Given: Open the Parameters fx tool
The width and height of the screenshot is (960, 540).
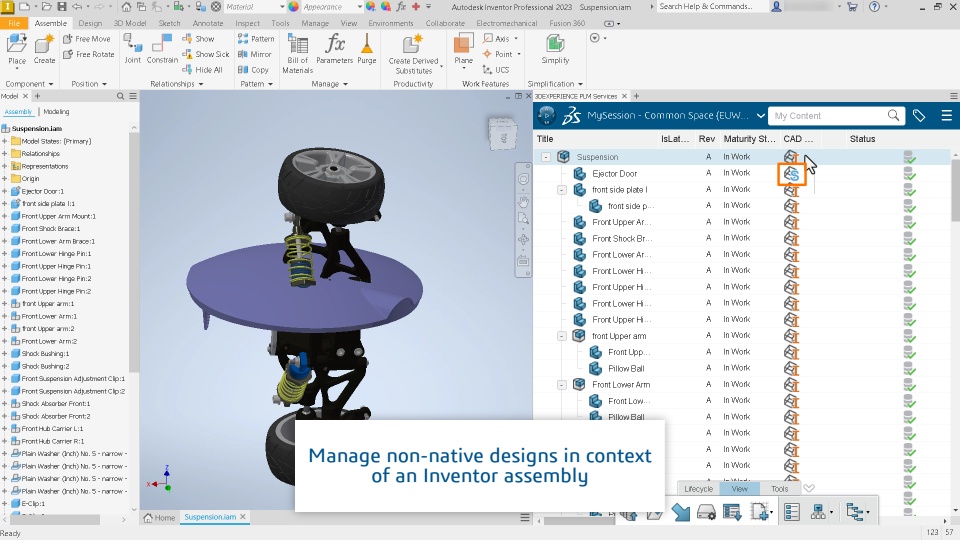Looking at the screenshot, I should (334, 49).
